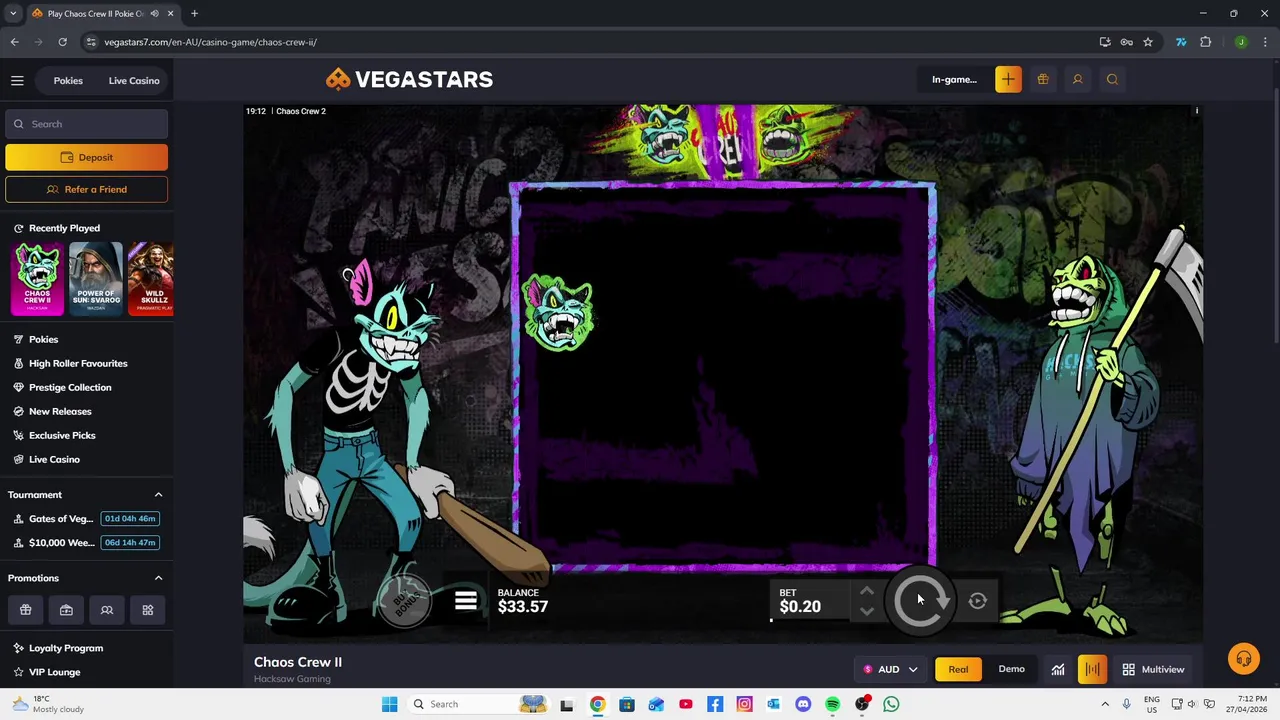Viewport: 1280px width, 720px height.
Task: Click the browser address bar URL
Action: [210, 42]
